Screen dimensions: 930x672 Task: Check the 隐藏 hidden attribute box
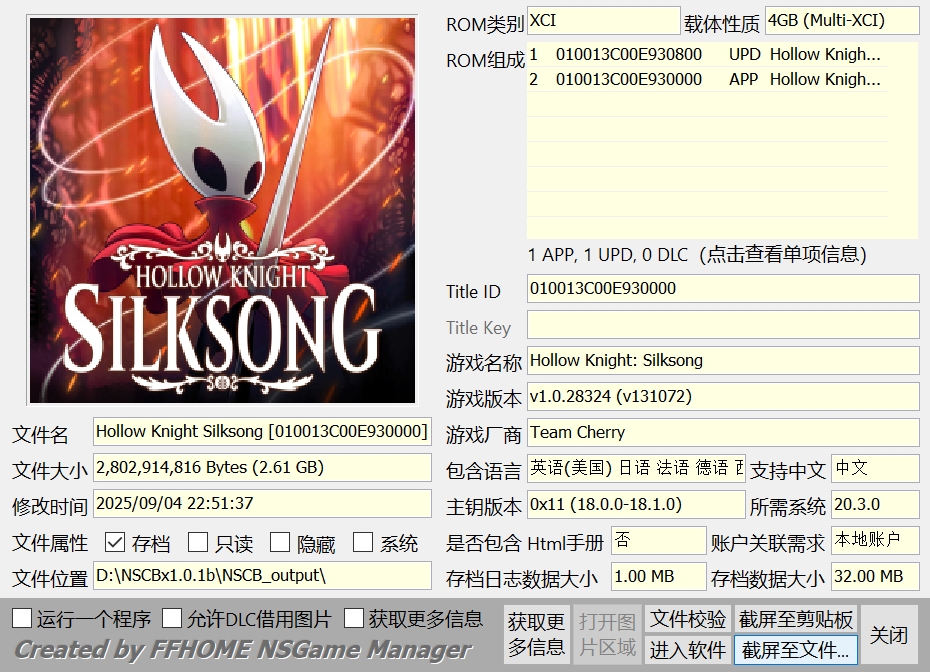point(280,542)
